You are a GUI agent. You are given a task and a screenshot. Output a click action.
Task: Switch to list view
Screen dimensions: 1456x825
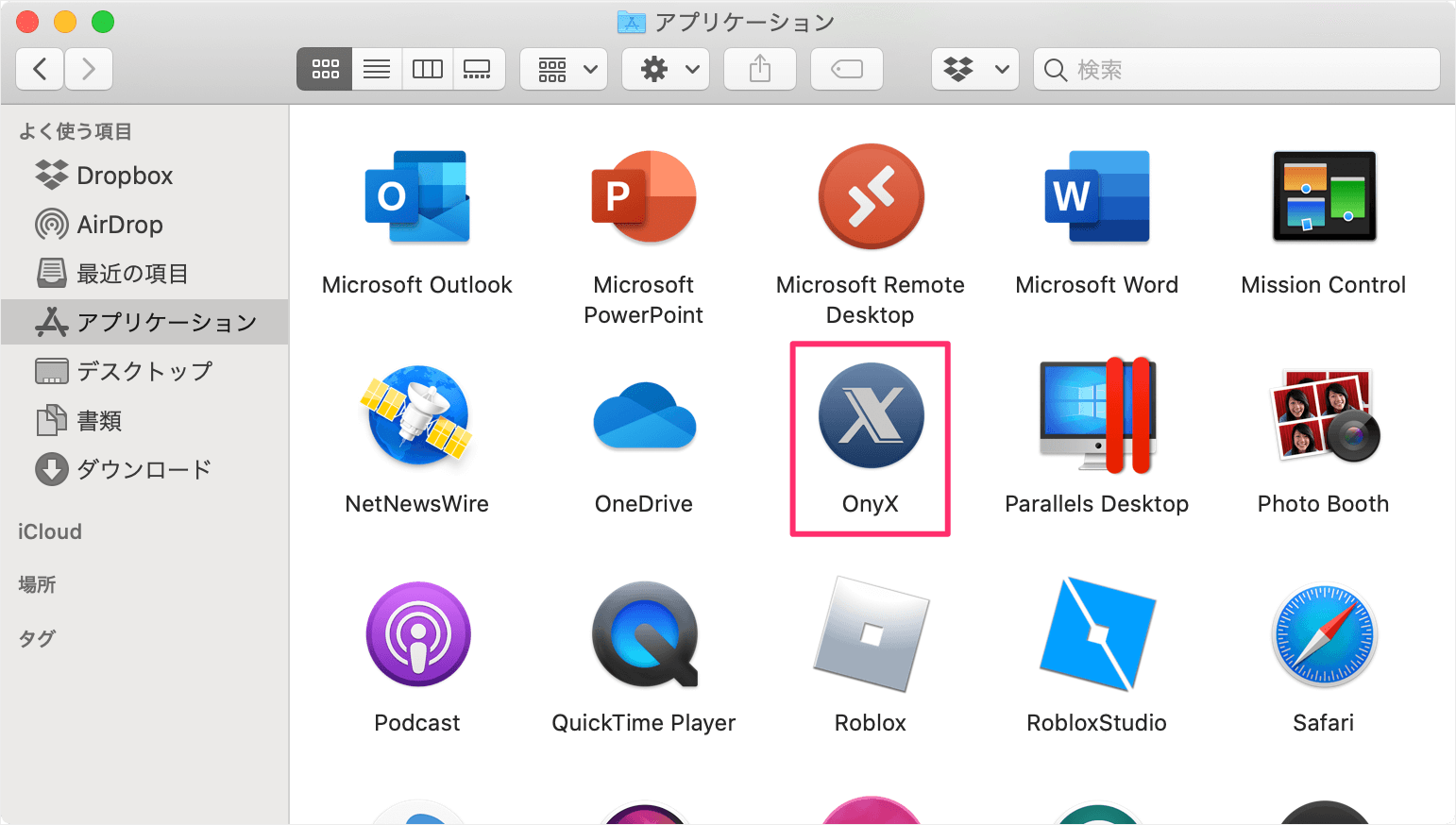pos(377,69)
